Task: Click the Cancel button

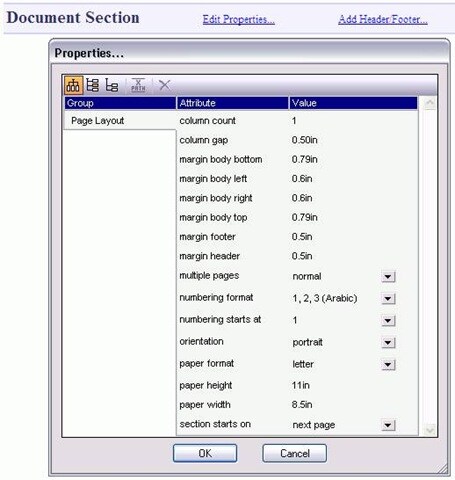Action: click(x=295, y=453)
